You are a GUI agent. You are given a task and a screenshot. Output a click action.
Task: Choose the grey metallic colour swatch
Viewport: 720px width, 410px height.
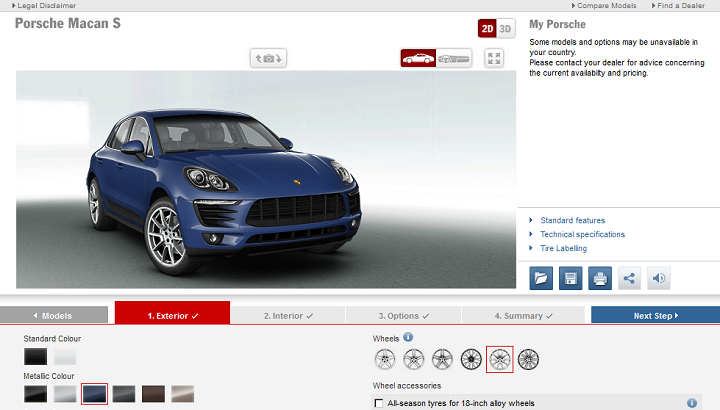pyautogui.click(x=124, y=394)
